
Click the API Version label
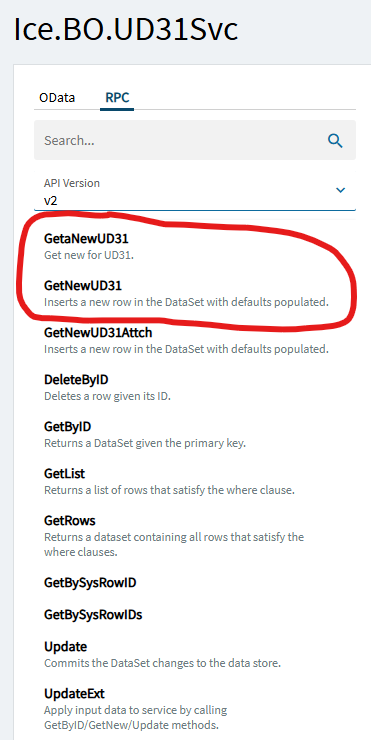72,183
